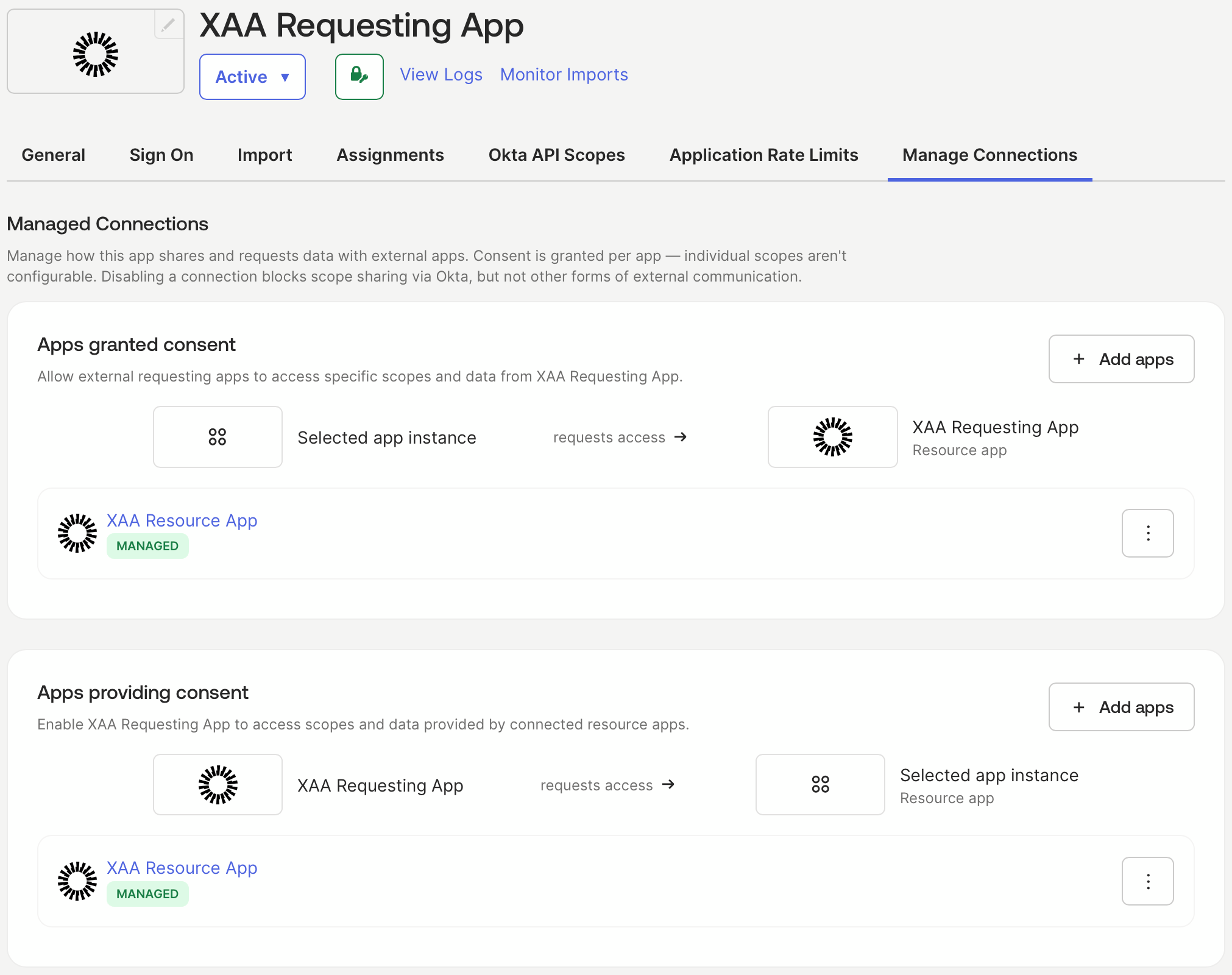Select the Manage Connections tab
Viewport: 1232px width, 975px height.
point(990,155)
